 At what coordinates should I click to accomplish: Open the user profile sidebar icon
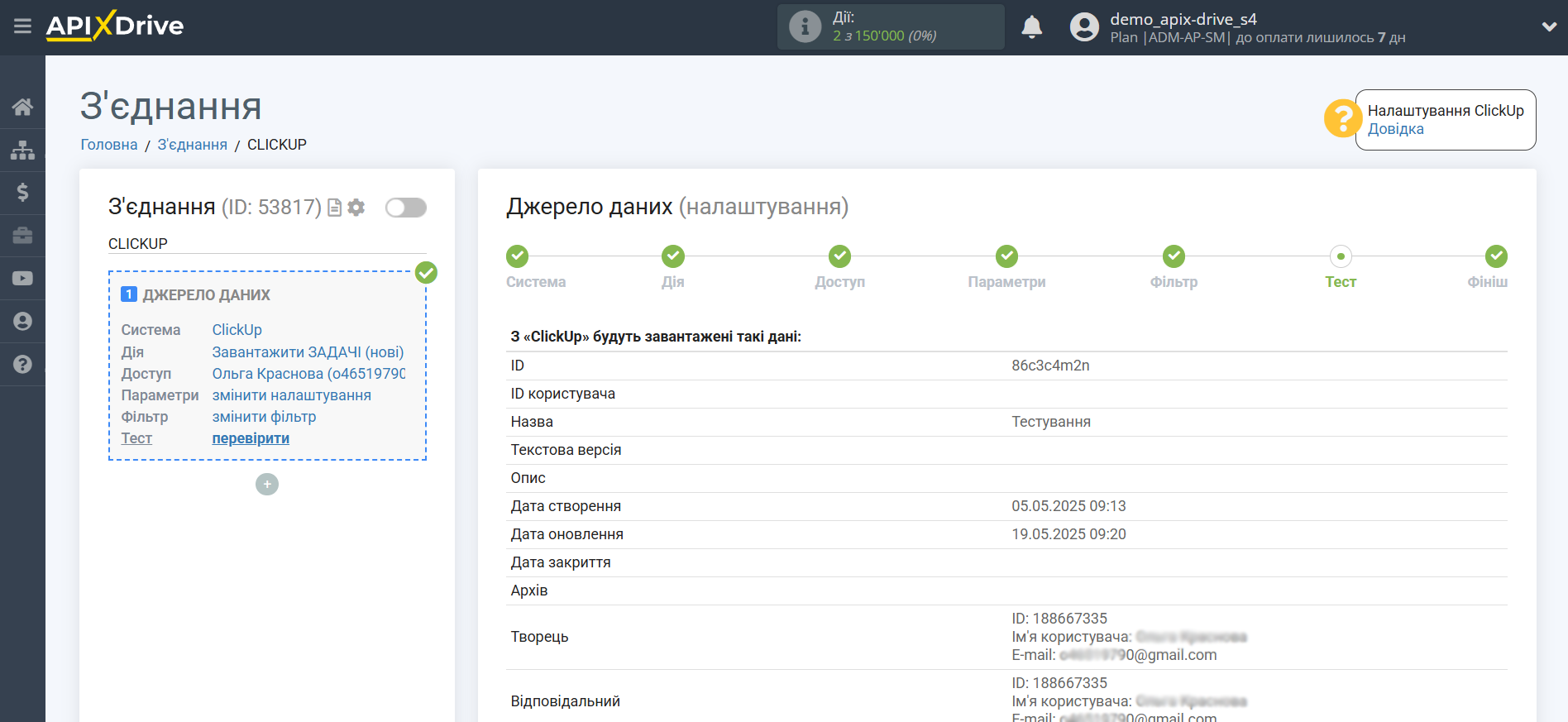click(22, 322)
